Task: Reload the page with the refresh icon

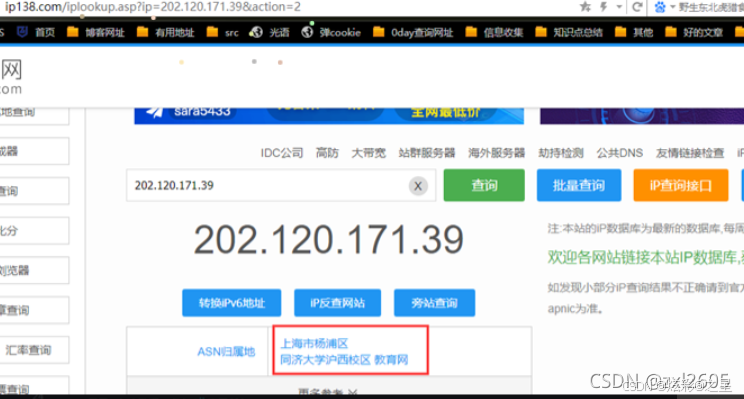Action: pos(637,7)
